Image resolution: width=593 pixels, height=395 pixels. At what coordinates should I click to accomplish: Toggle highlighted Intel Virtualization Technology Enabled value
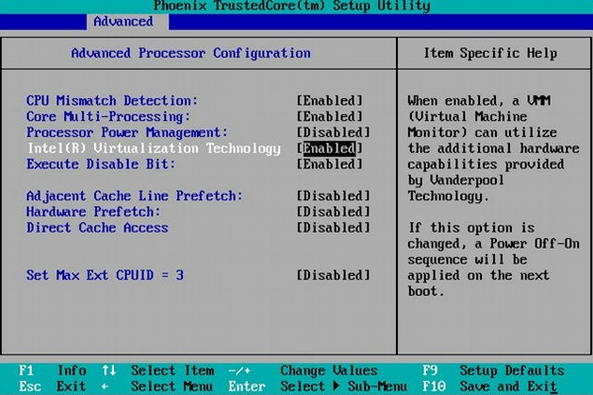click(x=329, y=148)
